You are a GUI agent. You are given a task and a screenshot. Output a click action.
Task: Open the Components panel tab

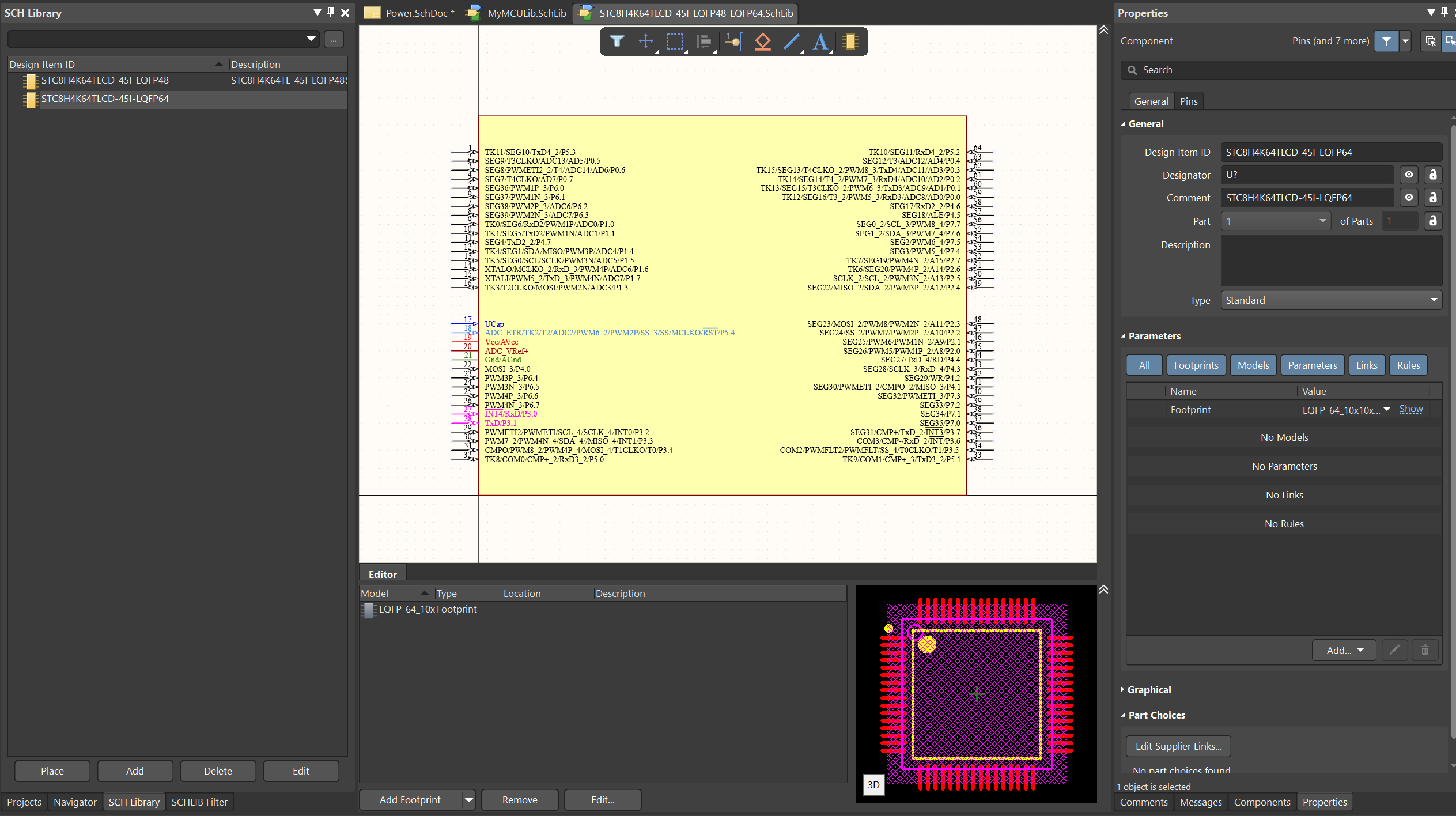coord(1262,802)
